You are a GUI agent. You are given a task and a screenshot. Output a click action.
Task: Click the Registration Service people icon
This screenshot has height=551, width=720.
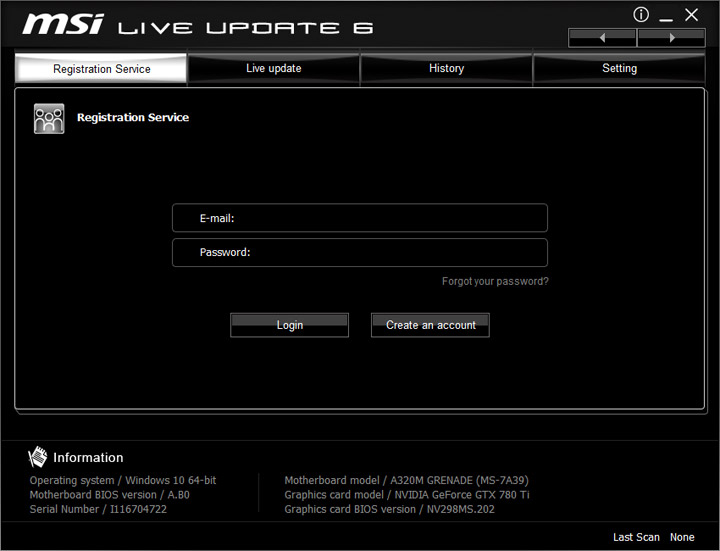[x=49, y=118]
